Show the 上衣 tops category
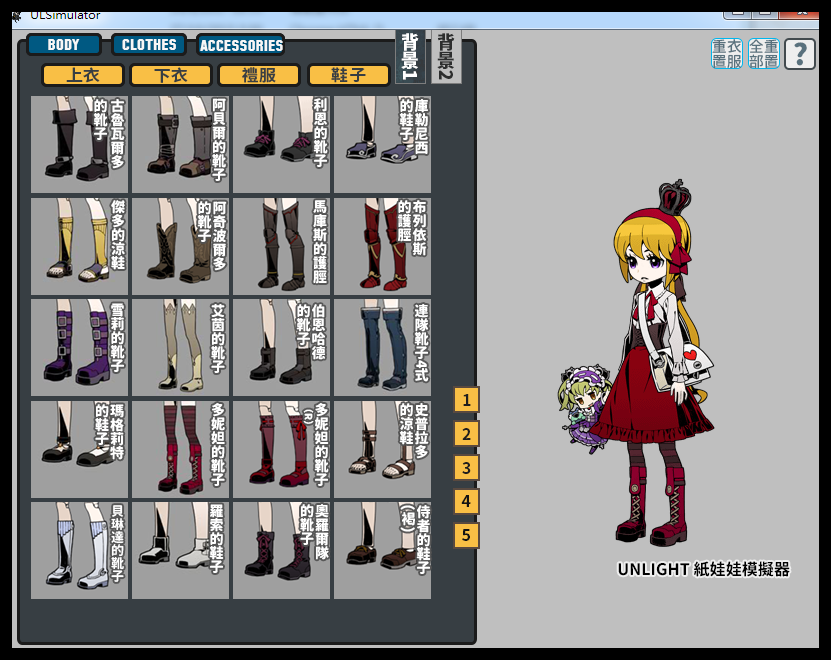The image size is (831, 660). [x=83, y=75]
